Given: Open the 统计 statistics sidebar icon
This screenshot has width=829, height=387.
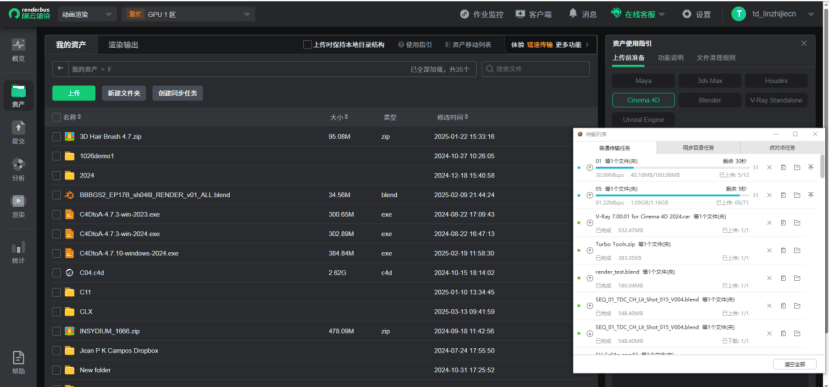Looking at the screenshot, I should [18, 252].
